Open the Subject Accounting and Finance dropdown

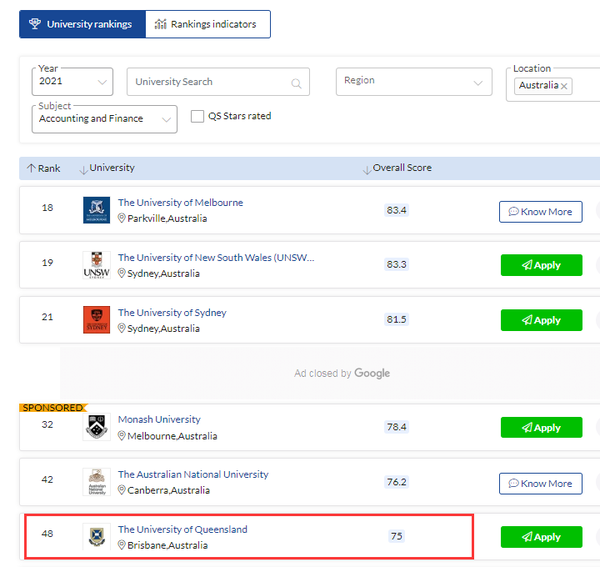(x=104, y=119)
